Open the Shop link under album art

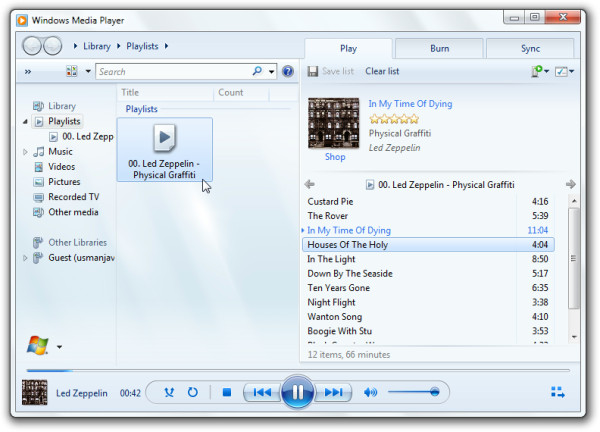point(335,156)
